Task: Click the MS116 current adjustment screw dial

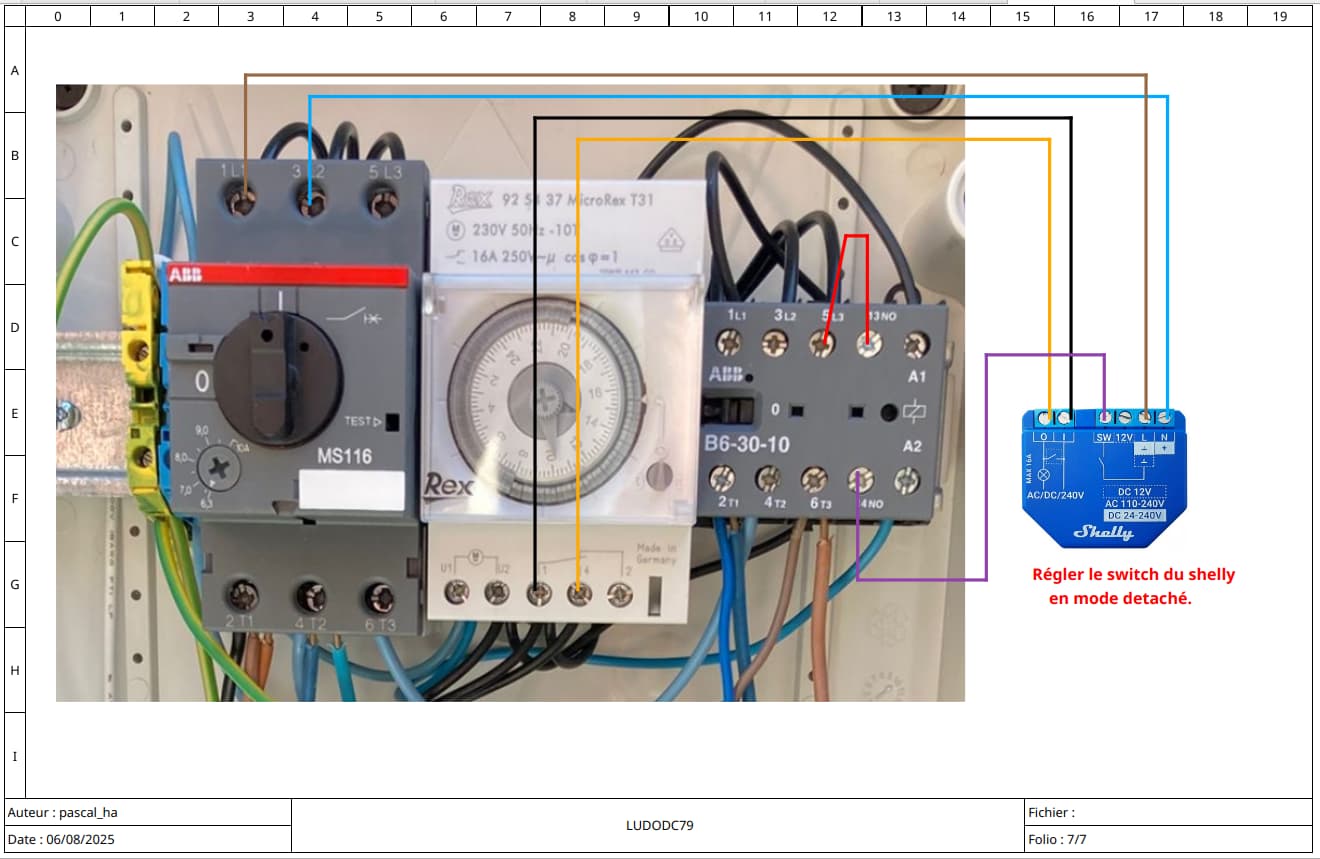Action: tap(214, 468)
